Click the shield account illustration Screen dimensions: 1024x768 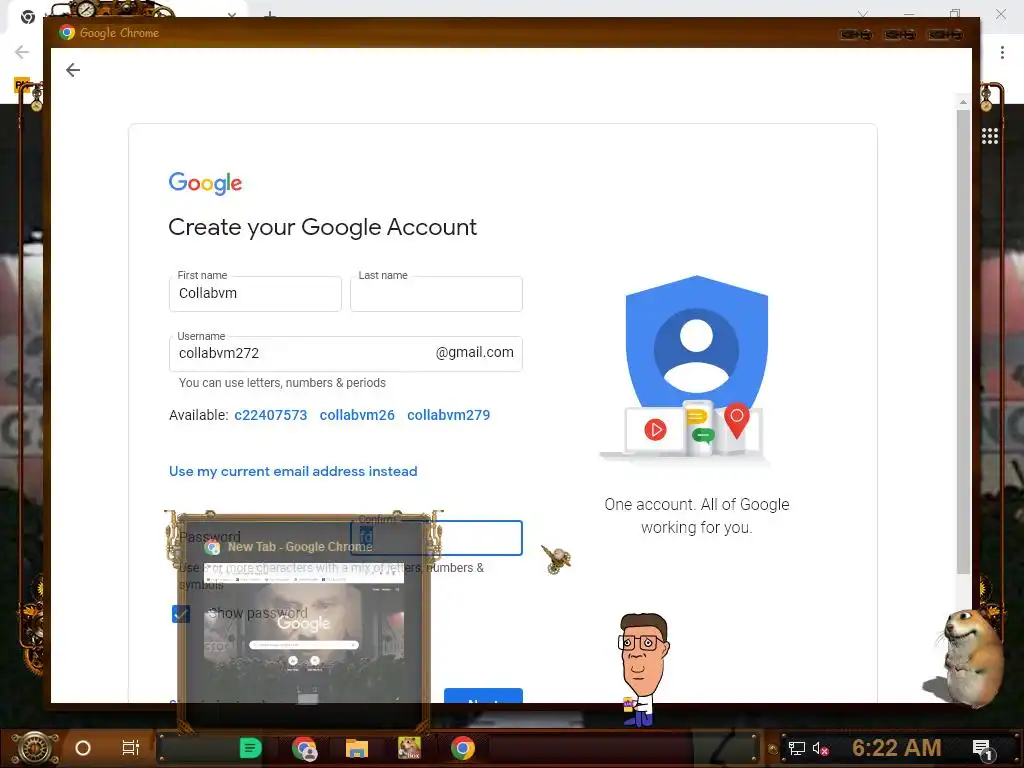[x=696, y=368]
